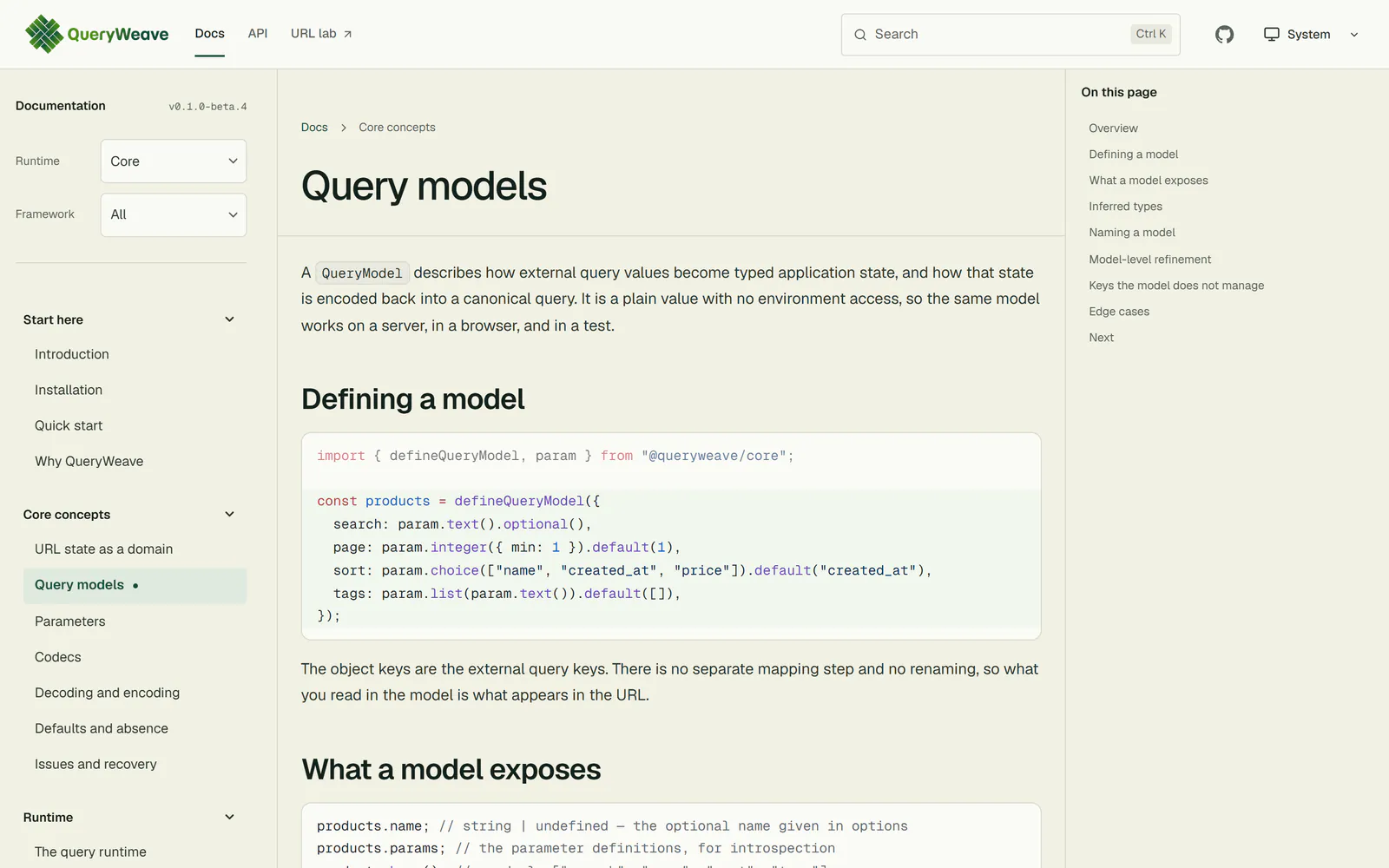
Task: Collapse the Runtime sidebar section
Action: click(x=229, y=817)
